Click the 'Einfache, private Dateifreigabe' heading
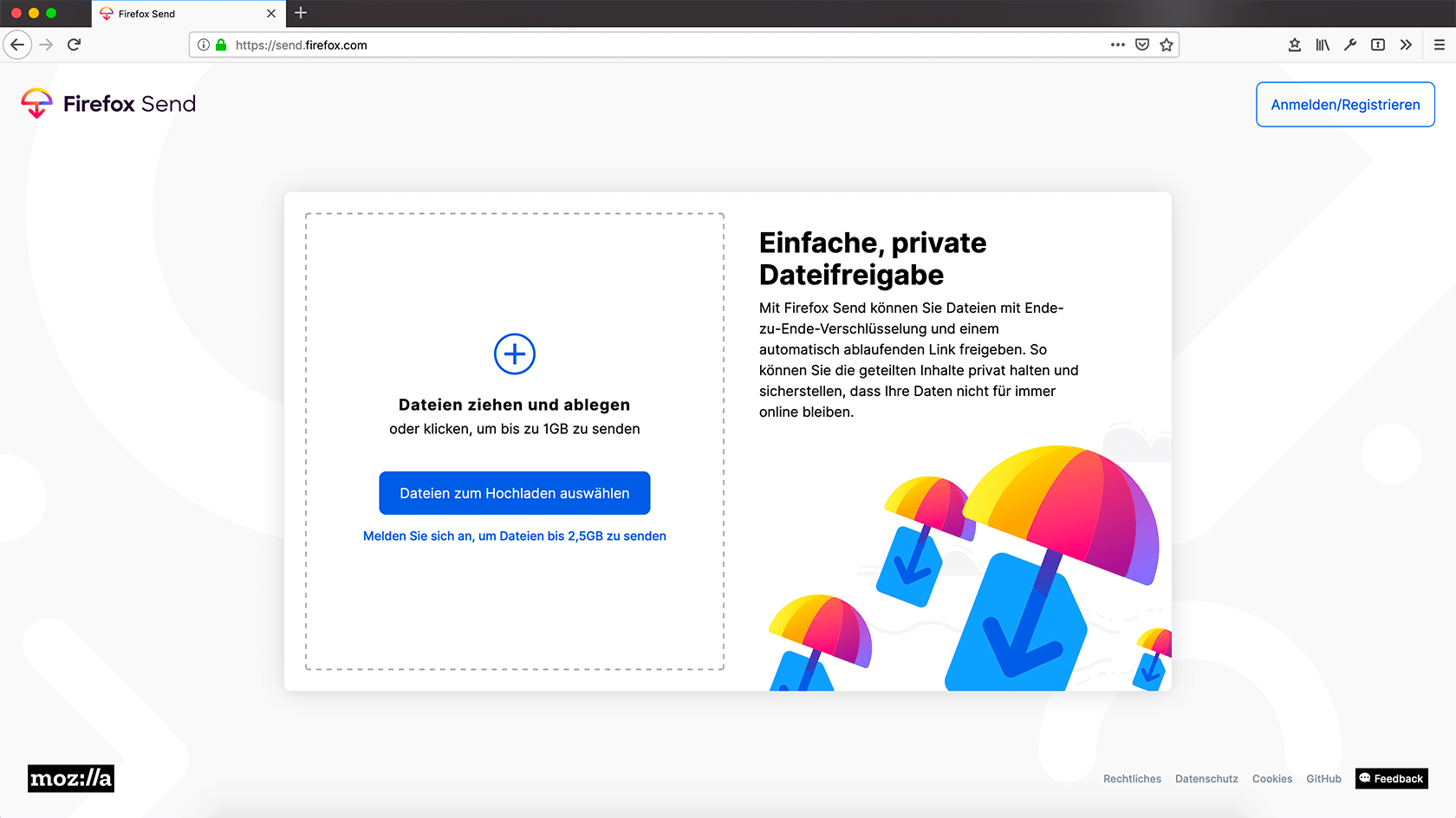 point(873,258)
